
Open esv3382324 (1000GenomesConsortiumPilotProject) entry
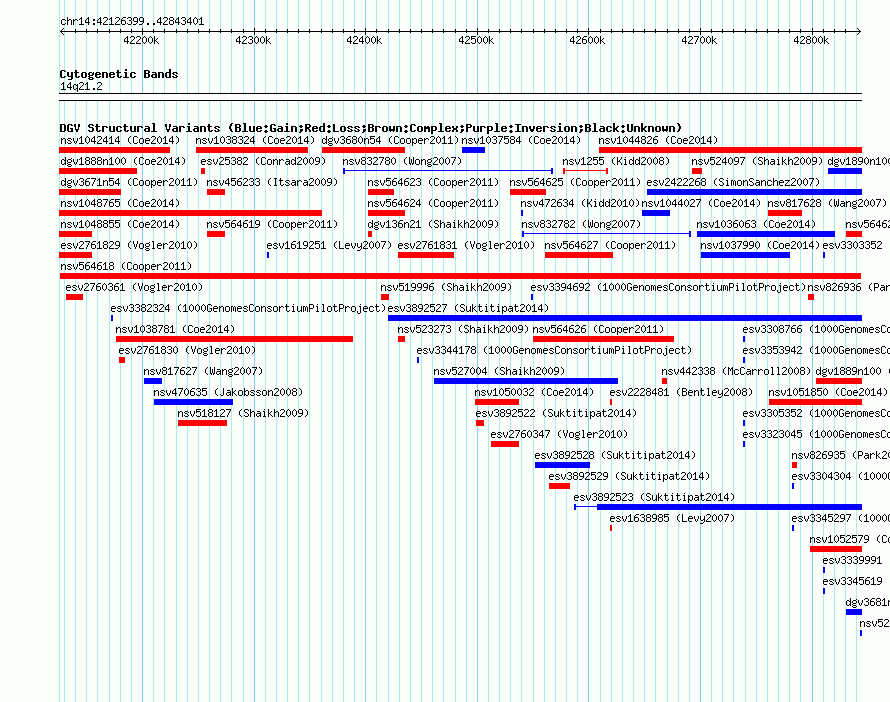click(x=248, y=308)
